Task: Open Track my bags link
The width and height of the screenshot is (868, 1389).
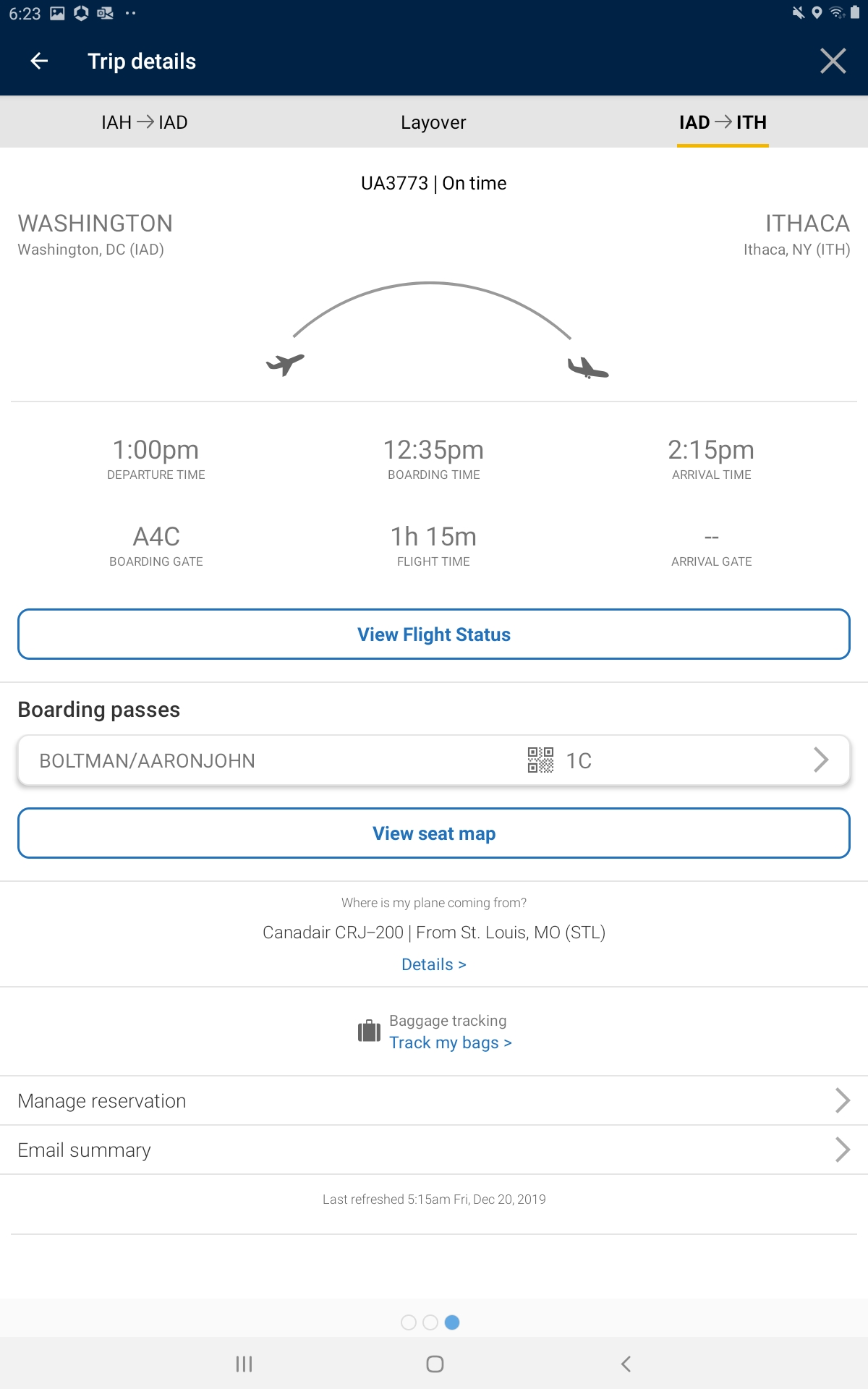Action: (450, 1042)
